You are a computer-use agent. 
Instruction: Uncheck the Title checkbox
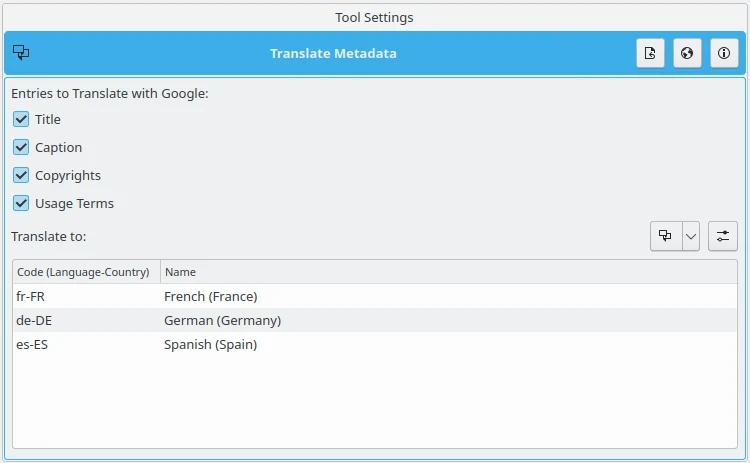[21, 119]
